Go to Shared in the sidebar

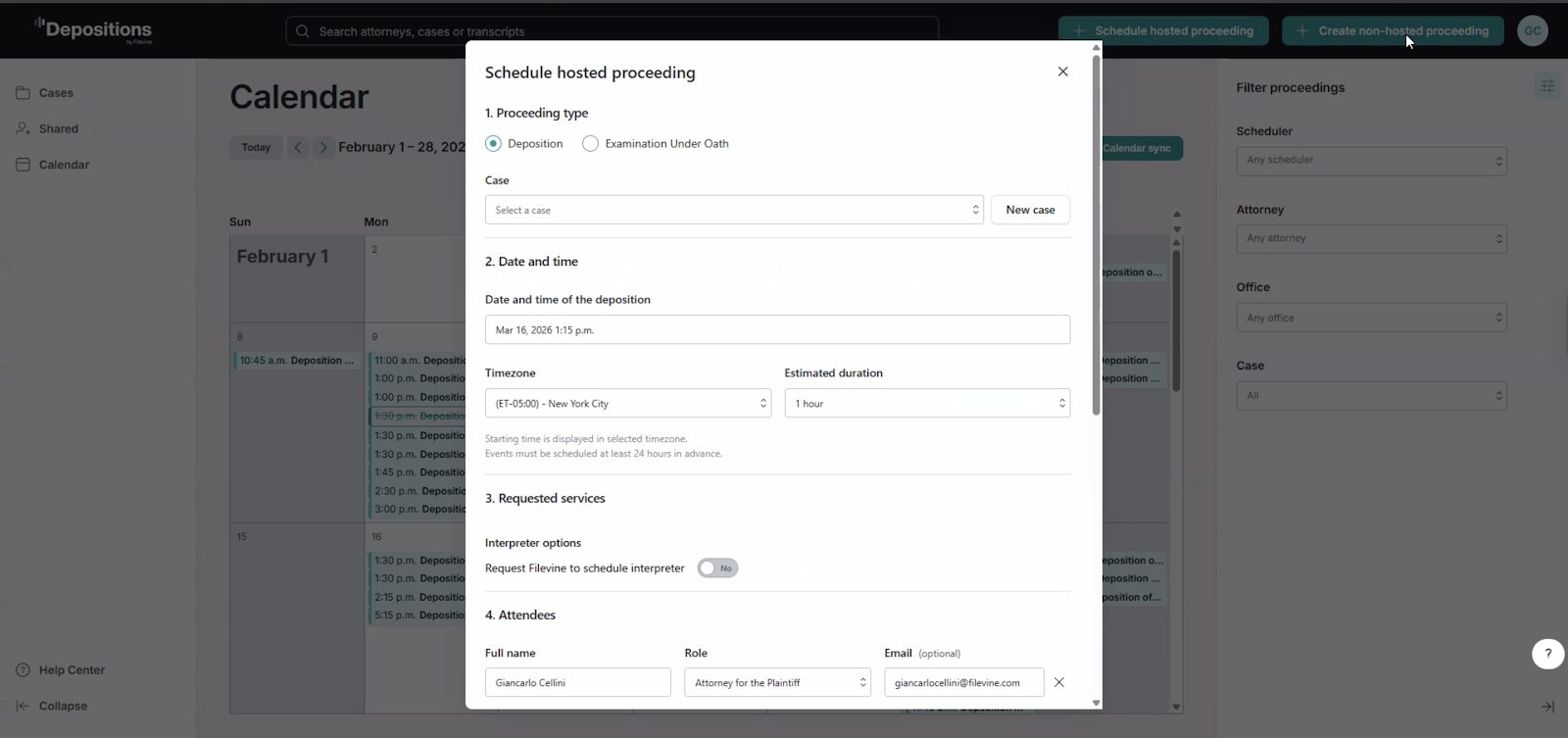coord(58,128)
